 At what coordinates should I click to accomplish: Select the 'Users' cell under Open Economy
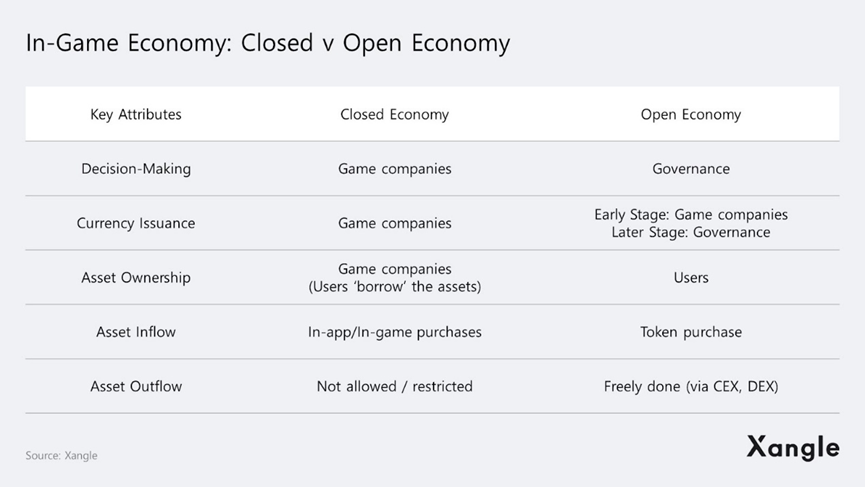[x=691, y=277]
